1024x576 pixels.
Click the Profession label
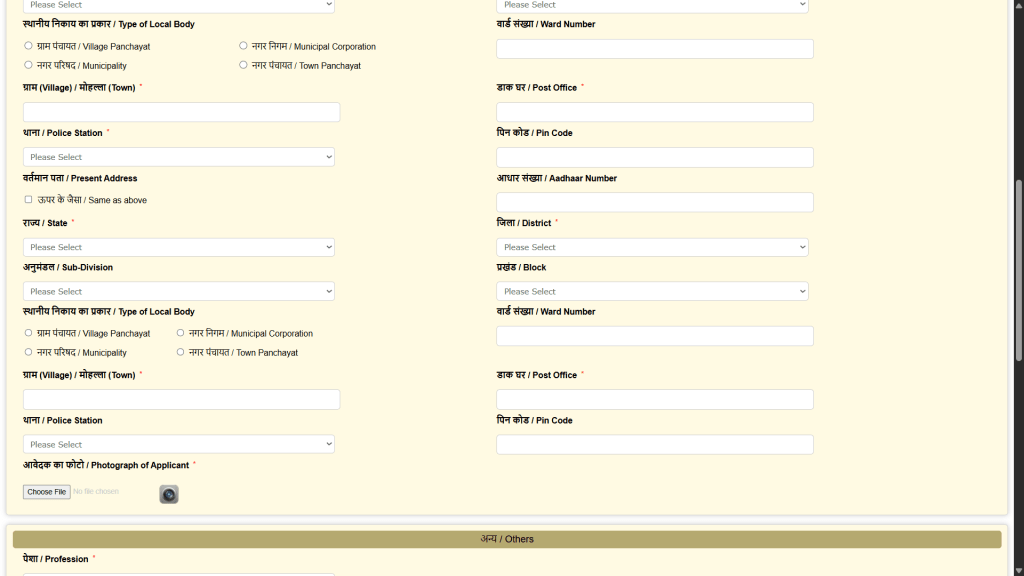56,559
